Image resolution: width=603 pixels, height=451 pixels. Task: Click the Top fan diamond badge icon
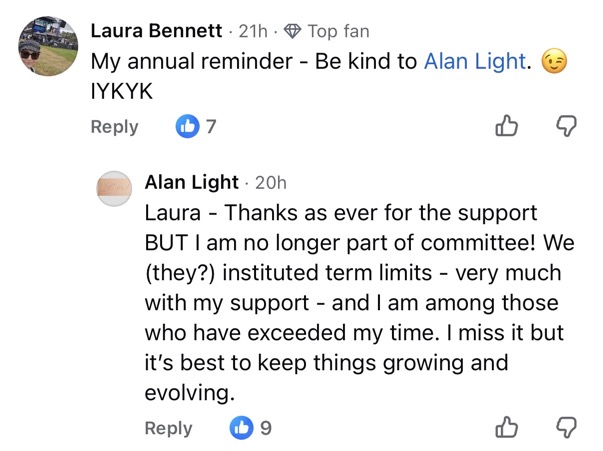293,31
